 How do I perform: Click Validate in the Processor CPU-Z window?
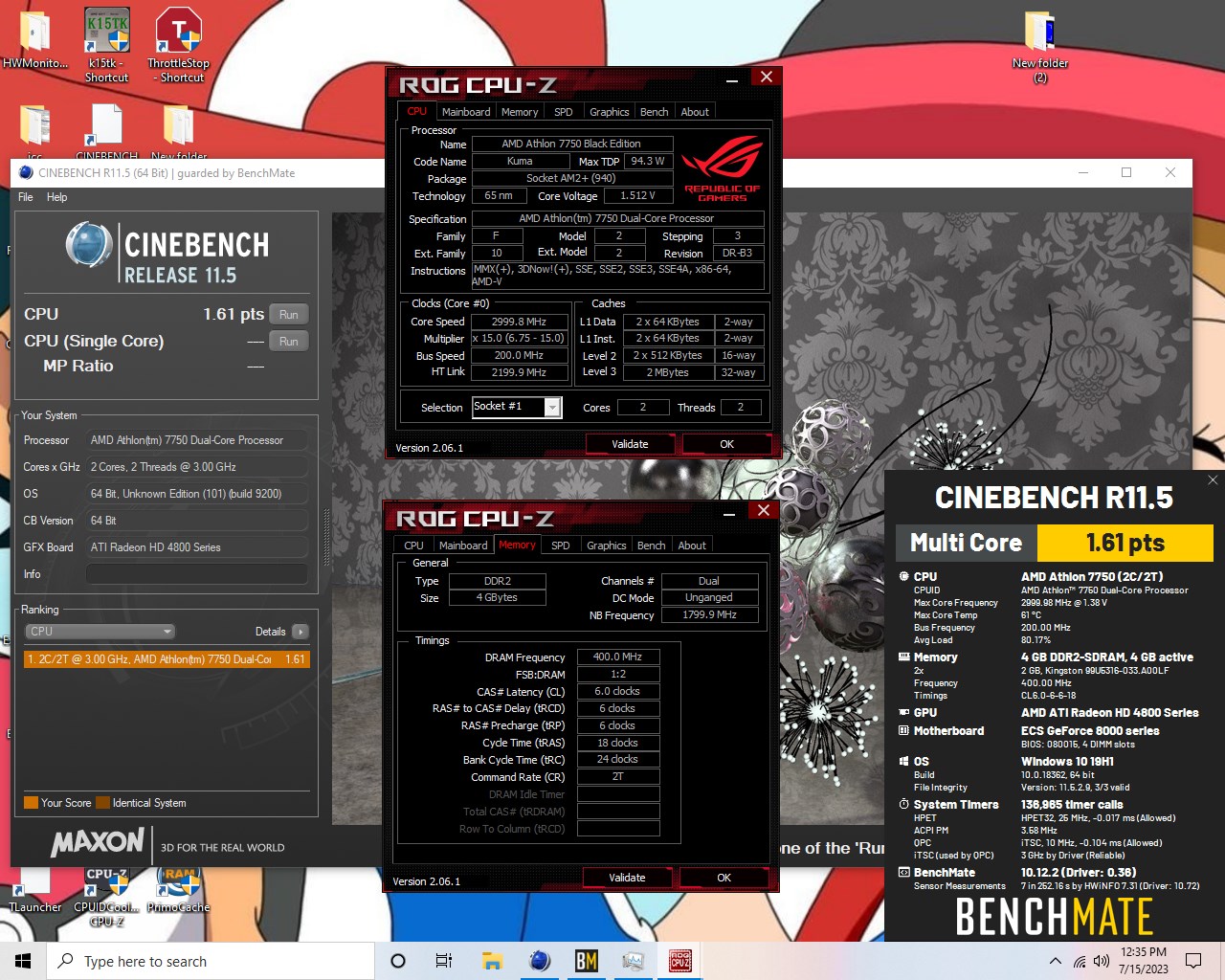[x=630, y=444]
